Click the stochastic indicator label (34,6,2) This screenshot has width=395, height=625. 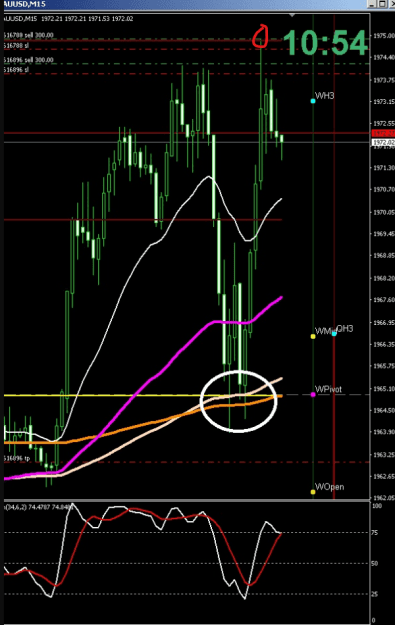(x=39, y=507)
